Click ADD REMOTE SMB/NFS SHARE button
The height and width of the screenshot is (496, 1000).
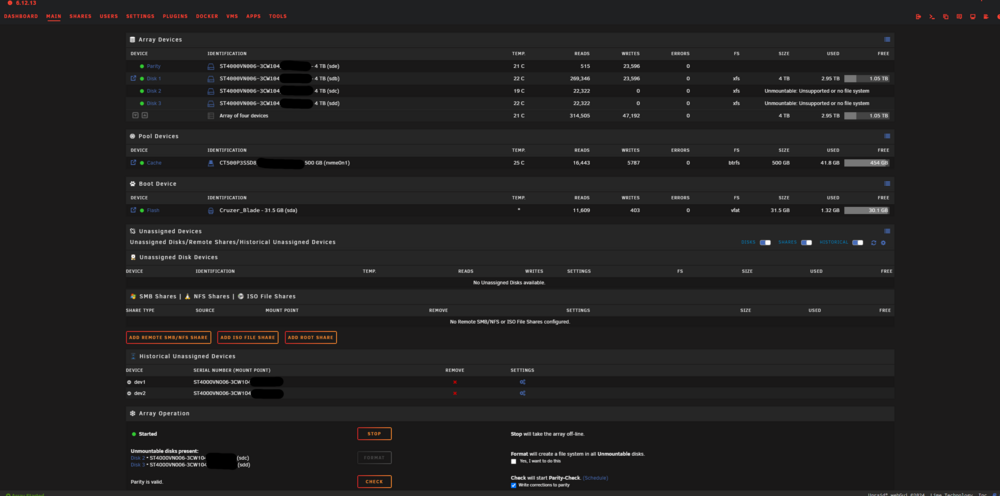pyautogui.click(x=168, y=337)
